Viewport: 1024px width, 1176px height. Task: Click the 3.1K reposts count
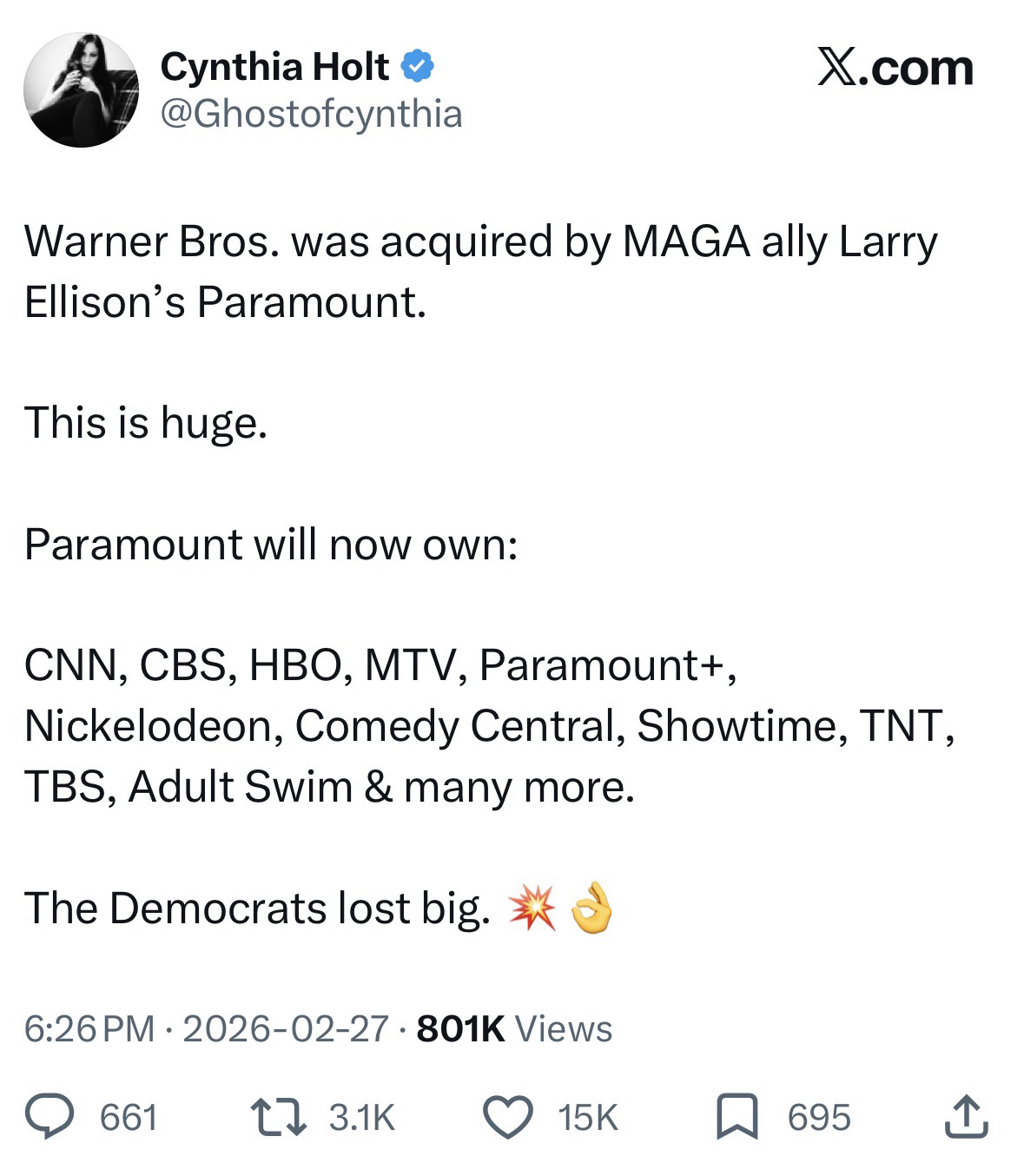click(x=361, y=1117)
